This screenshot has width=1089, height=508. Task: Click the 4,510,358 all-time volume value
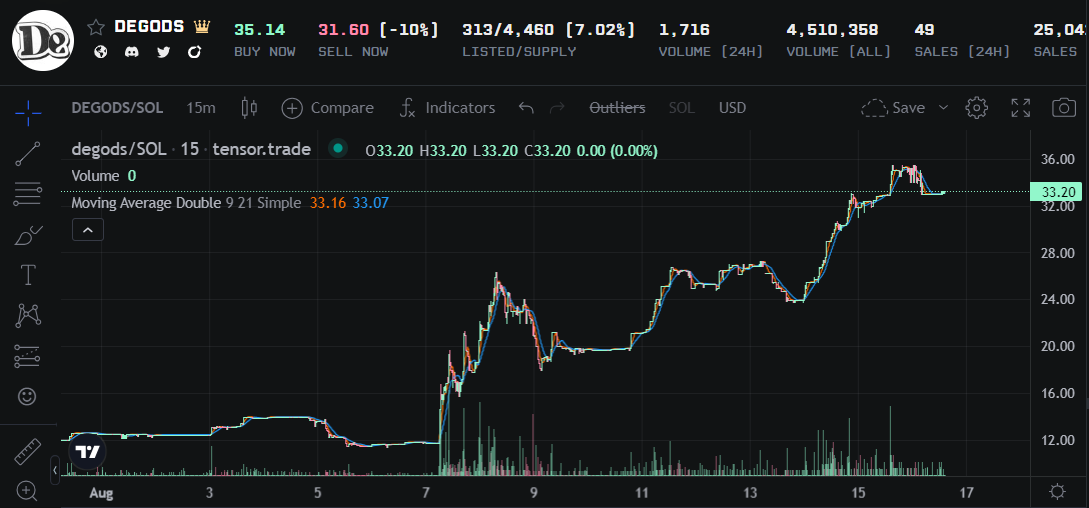[832, 30]
